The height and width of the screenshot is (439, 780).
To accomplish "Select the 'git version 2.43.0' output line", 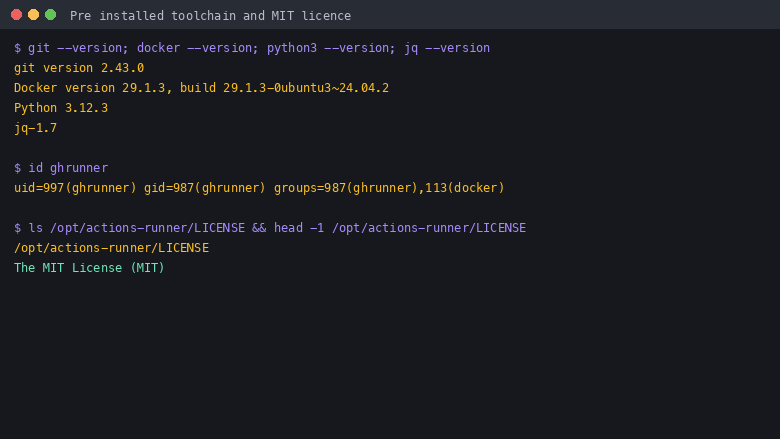I will tap(79, 68).
